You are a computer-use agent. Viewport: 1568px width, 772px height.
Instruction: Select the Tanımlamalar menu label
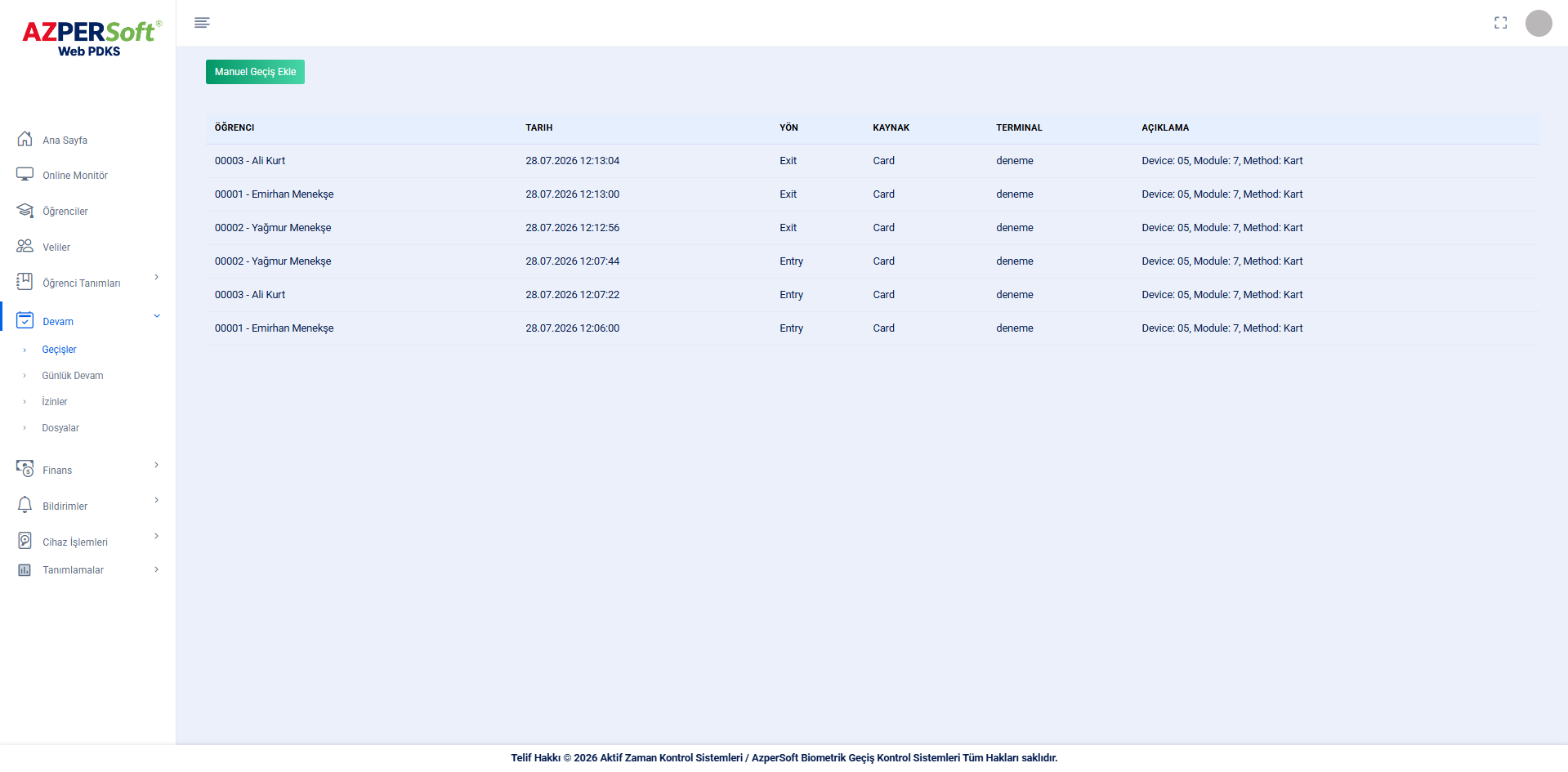point(73,570)
